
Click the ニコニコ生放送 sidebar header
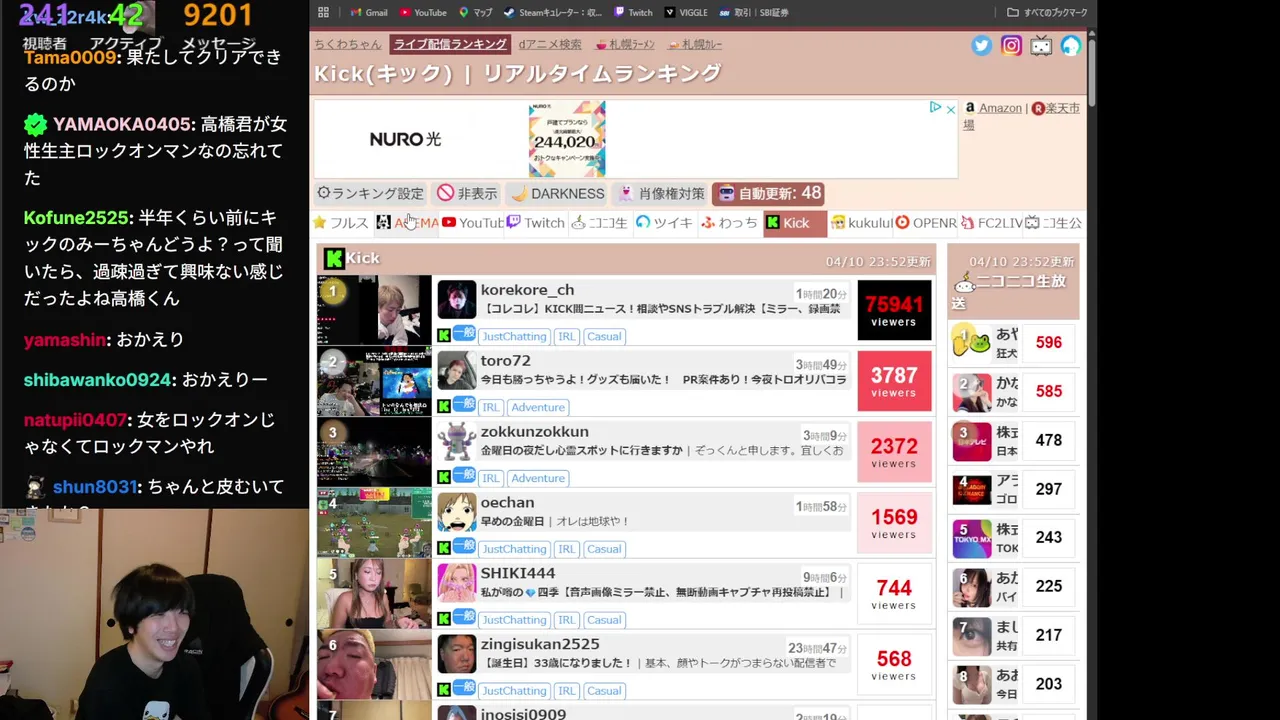(x=1013, y=282)
